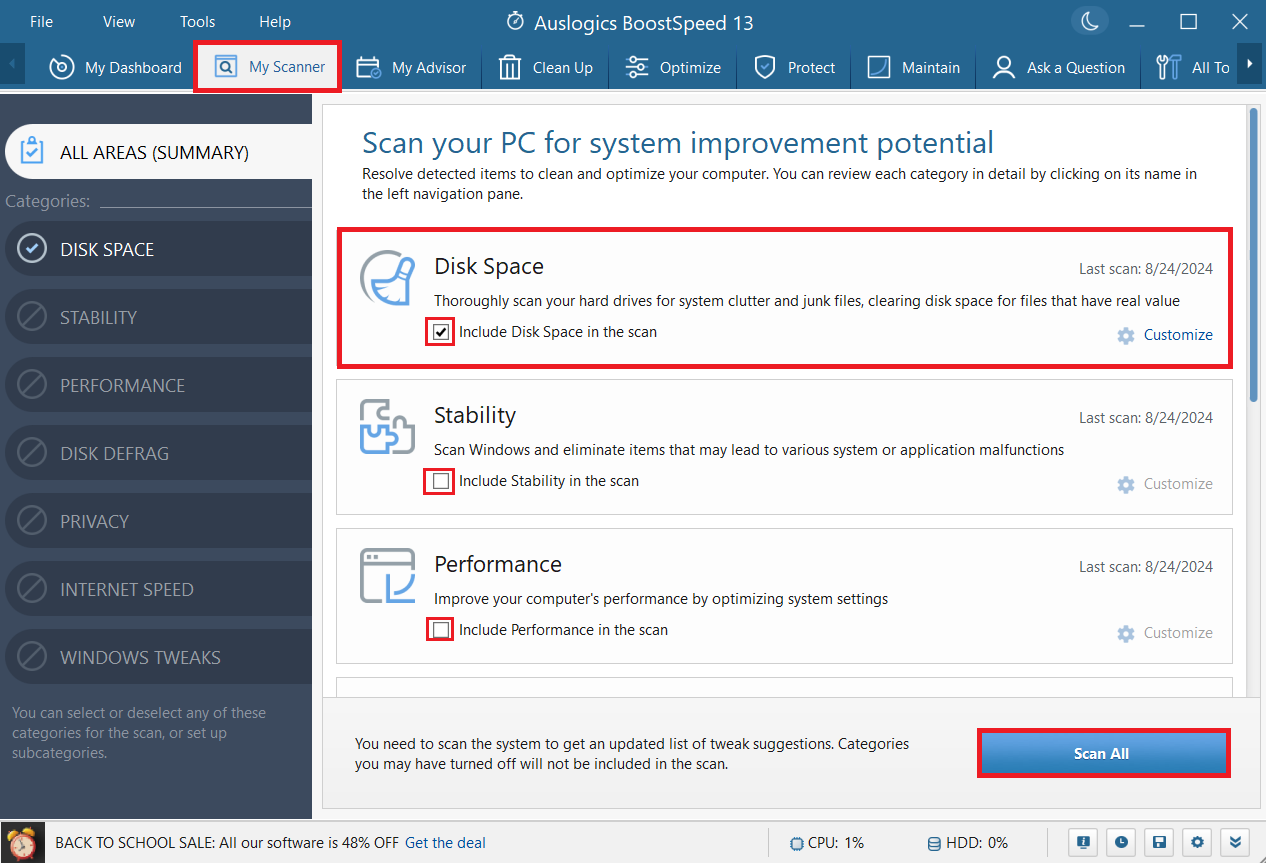Viewport: 1266px width, 863px height.
Task: Select INTERNET SPEED label in sidebar
Action: 127,589
